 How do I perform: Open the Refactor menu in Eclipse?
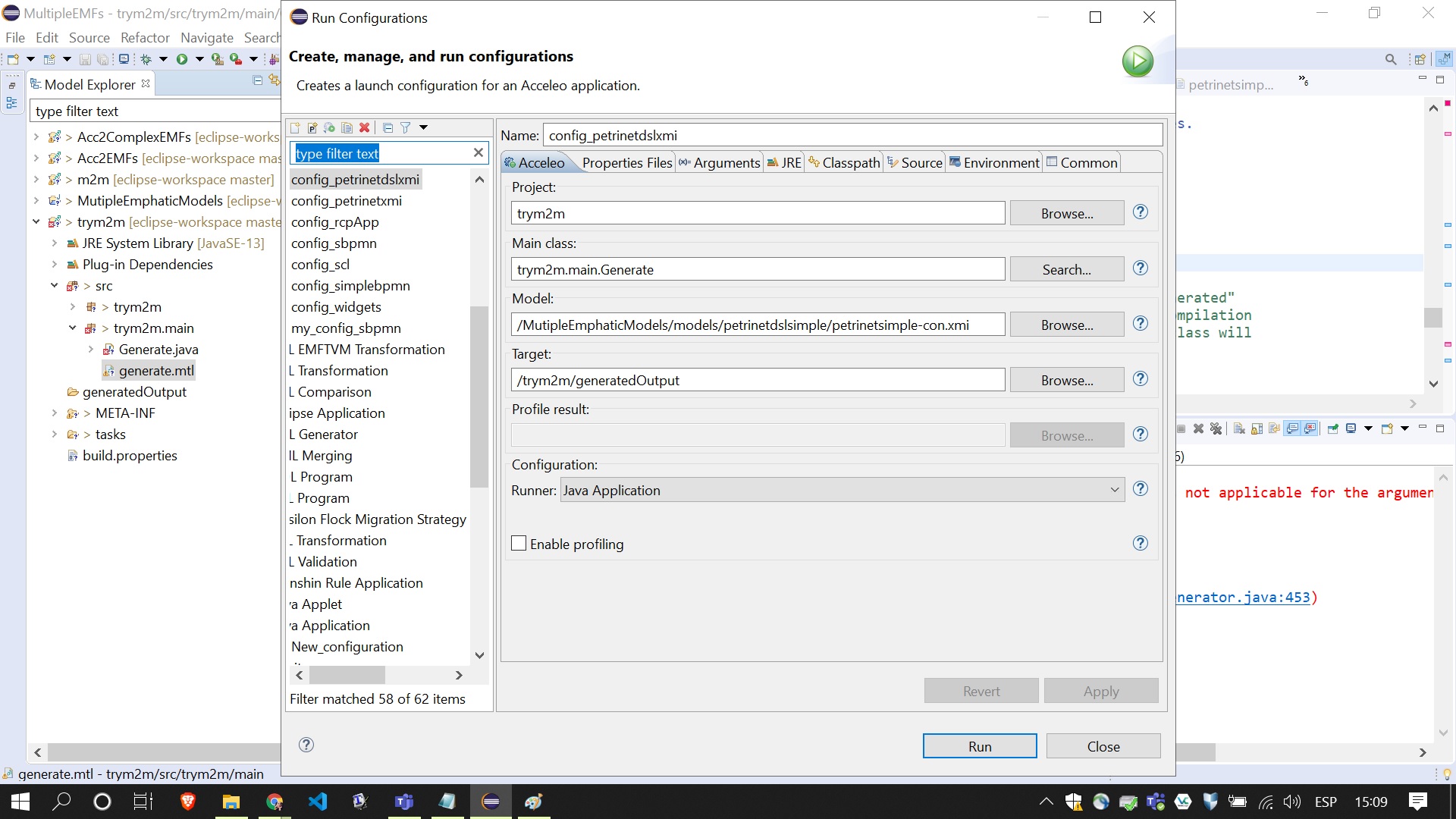pyautogui.click(x=145, y=37)
